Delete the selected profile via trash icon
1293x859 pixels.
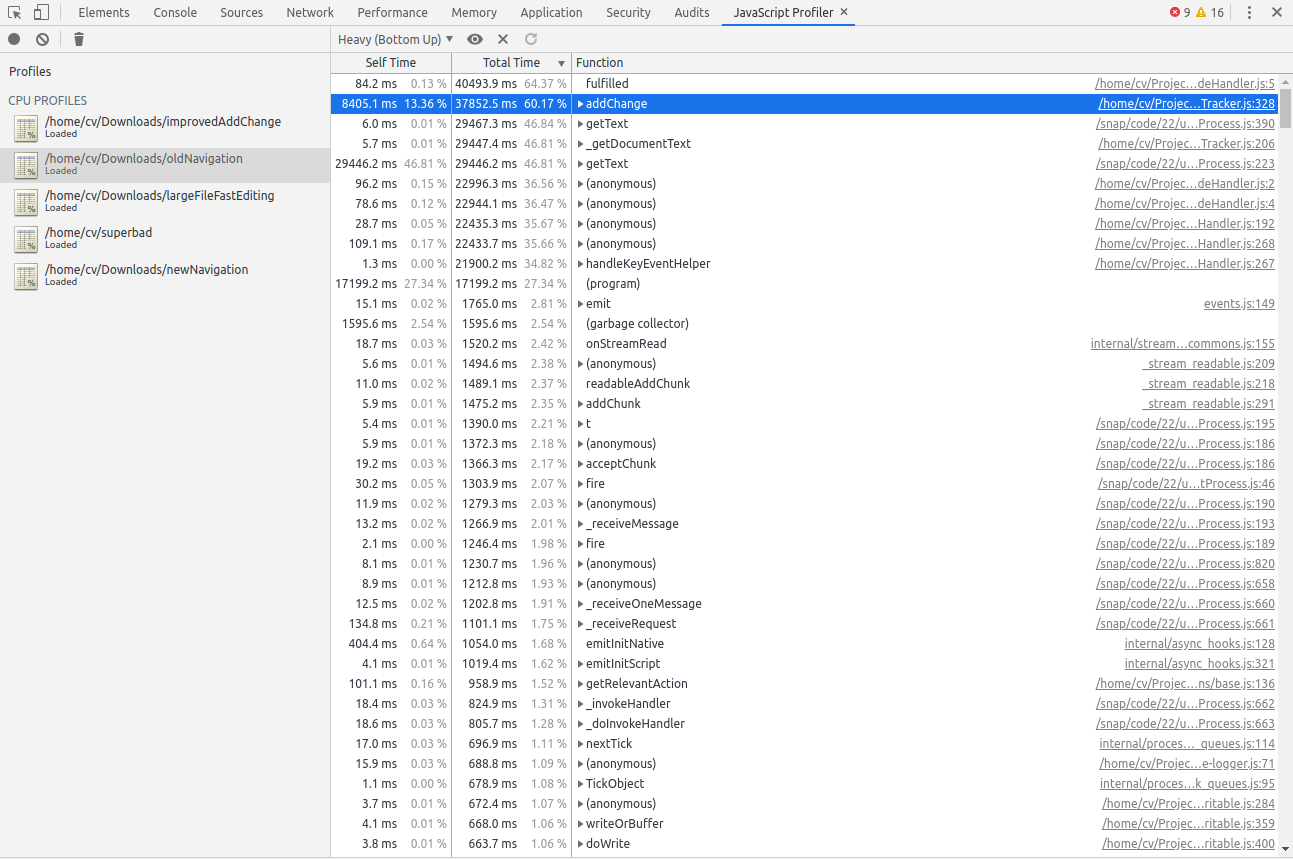point(78,39)
